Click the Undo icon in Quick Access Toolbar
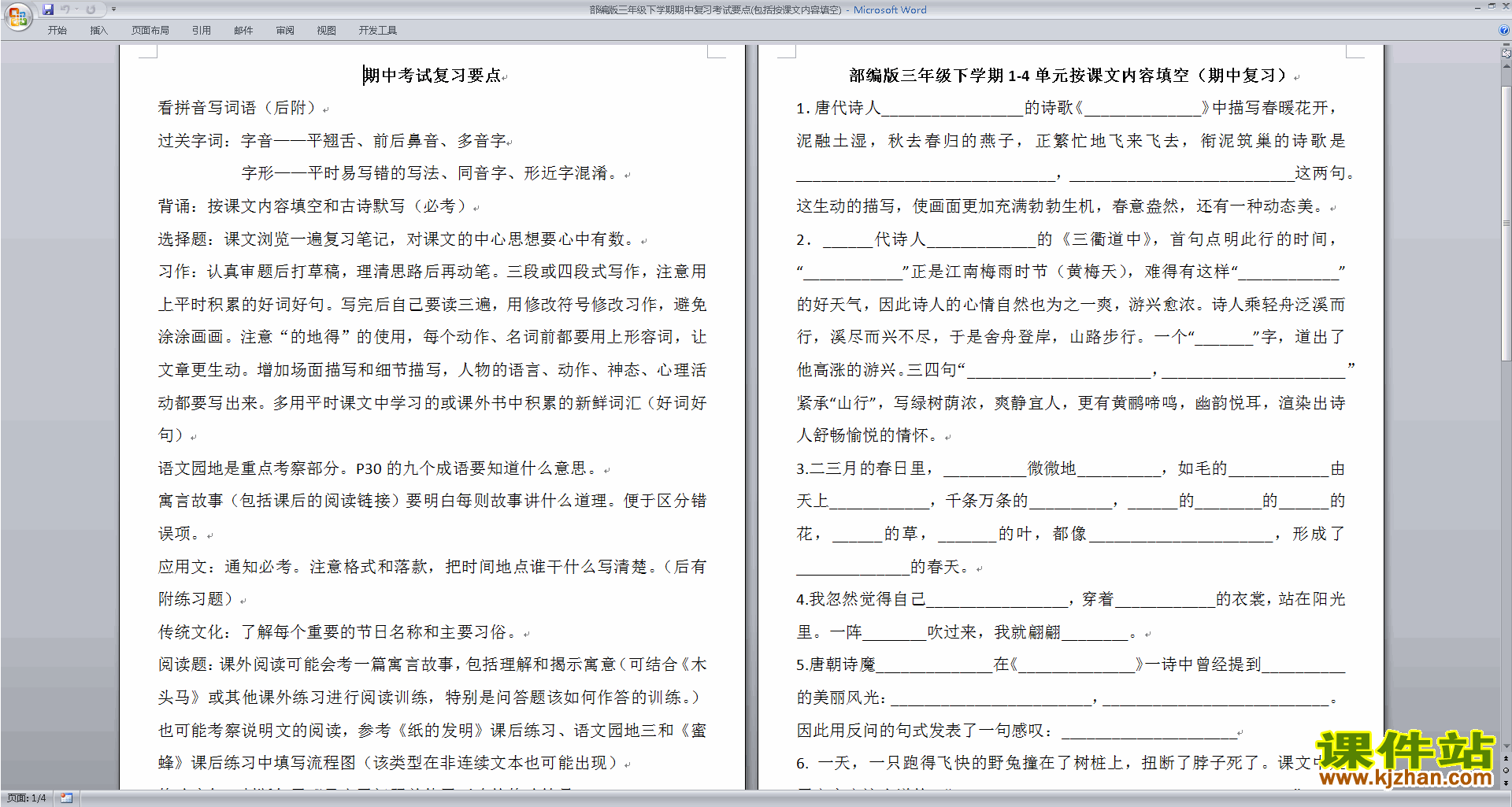The width and height of the screenshot is (1512, 807). 65,9
